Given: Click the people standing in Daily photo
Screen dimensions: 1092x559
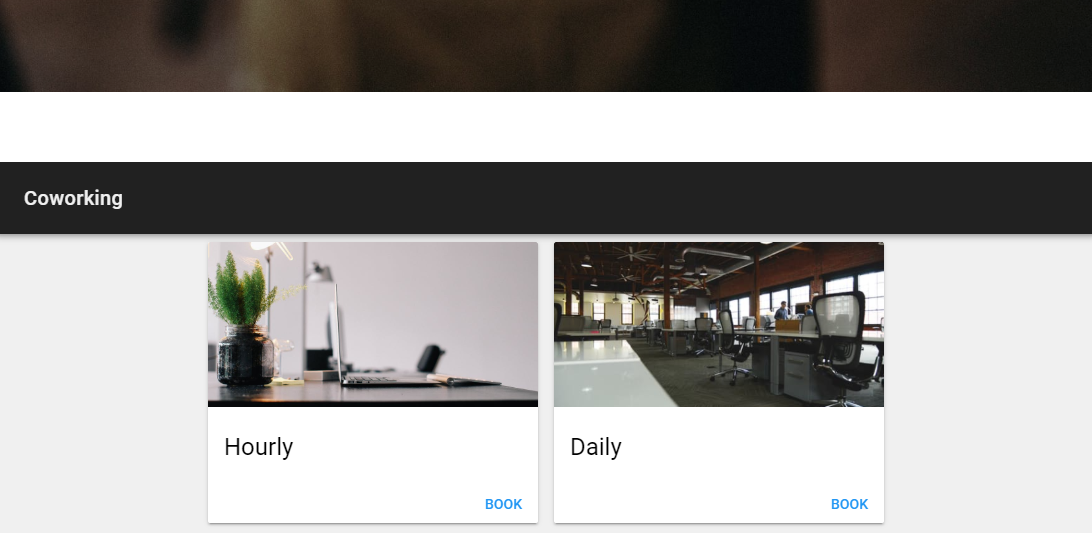Looking at the screenshot, I should [x=793, y=310].
